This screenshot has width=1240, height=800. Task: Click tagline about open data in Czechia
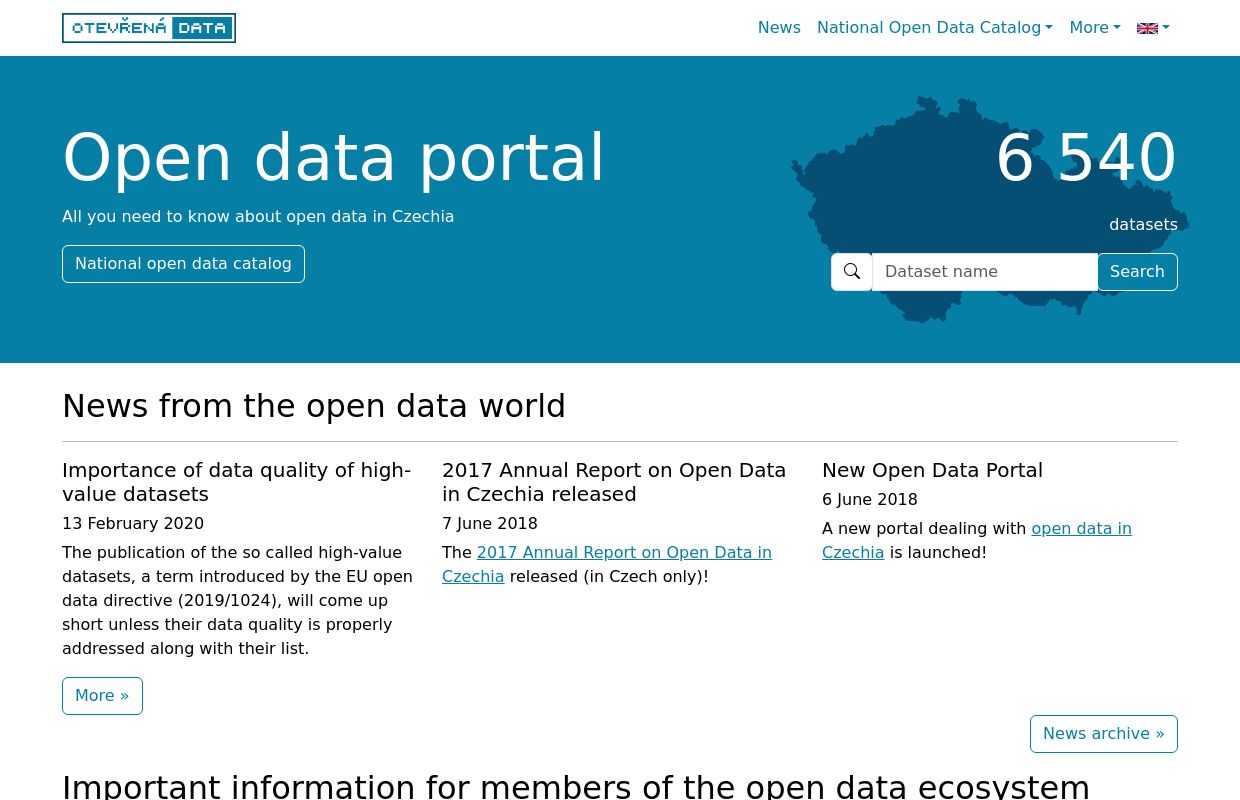pyautogui.click(x=258, y=217)
